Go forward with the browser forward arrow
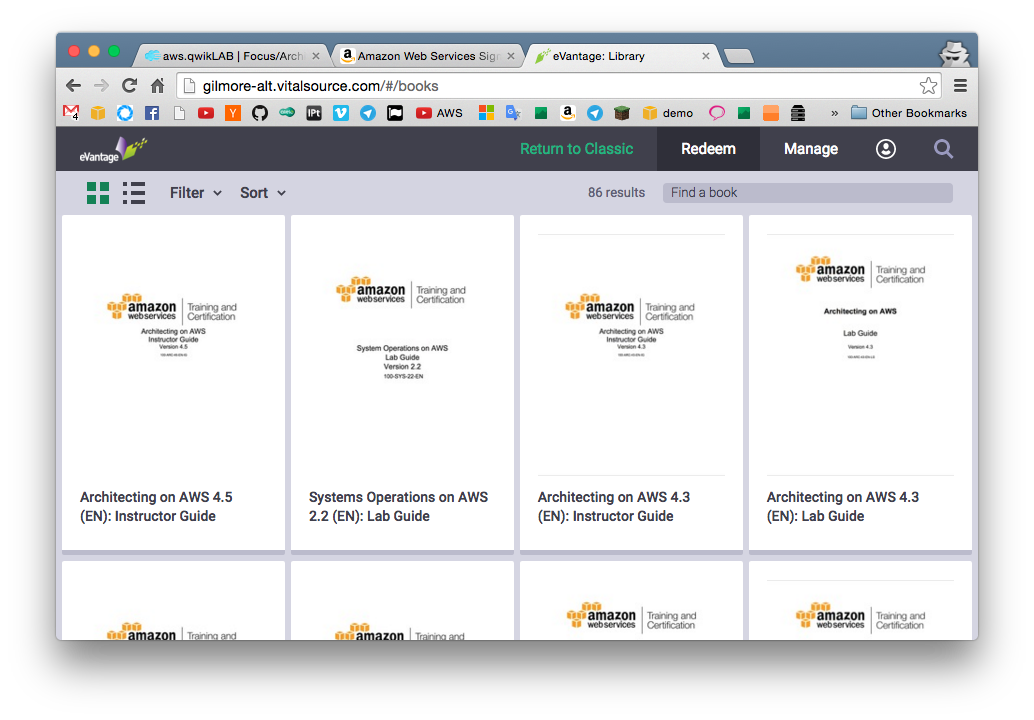 pos(101,86)
